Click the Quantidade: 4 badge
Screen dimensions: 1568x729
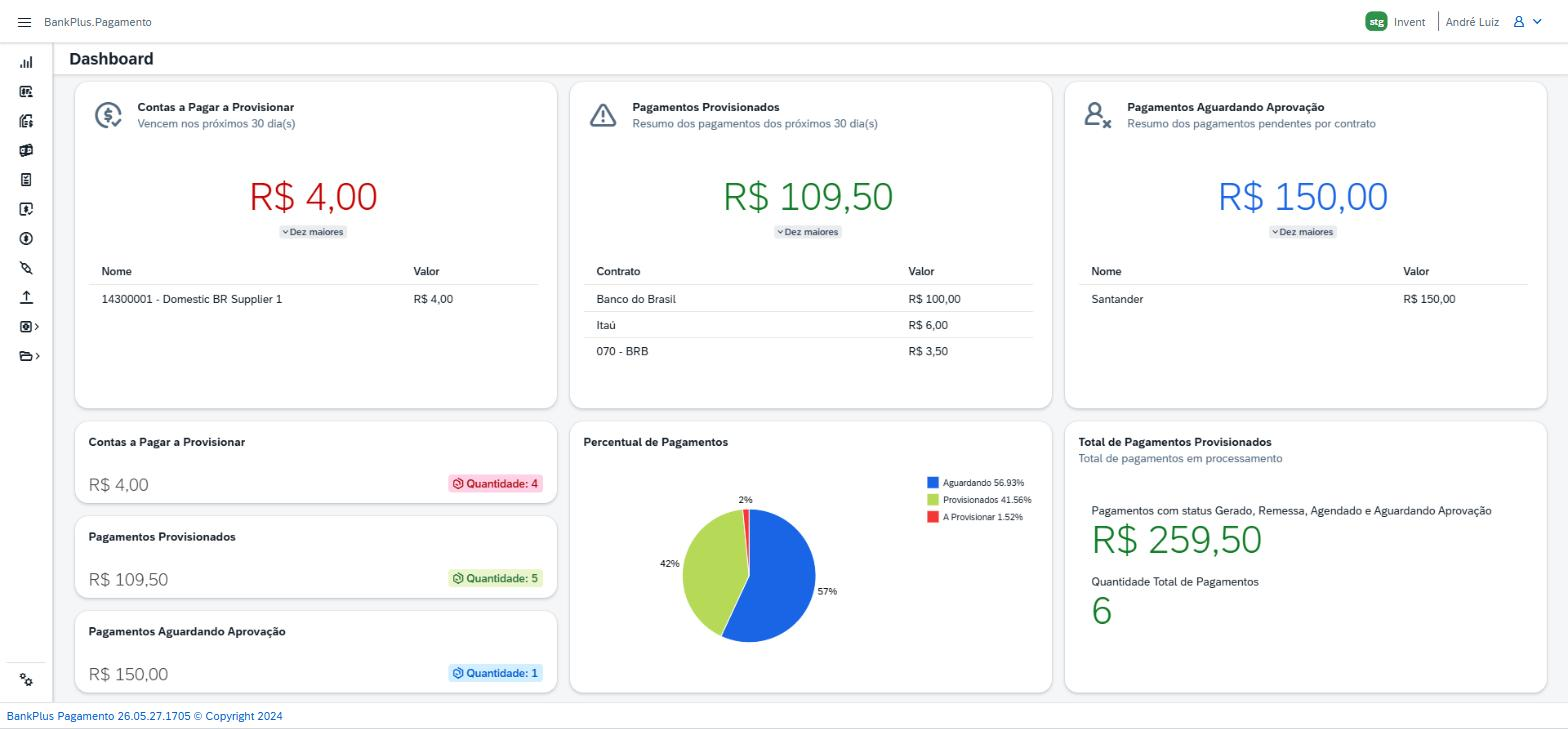[495, 484]
